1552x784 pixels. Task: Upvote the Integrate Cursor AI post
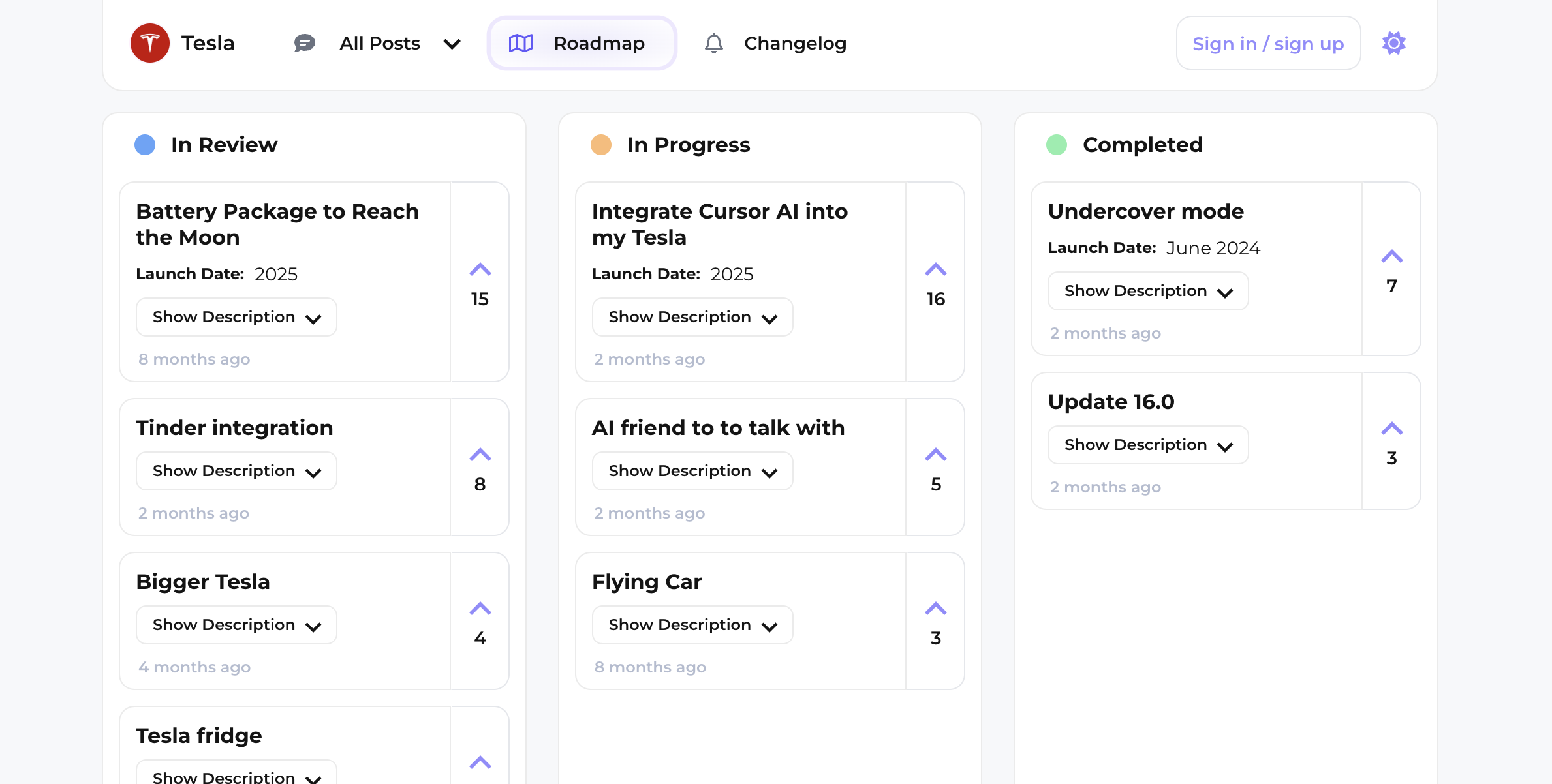pyautogui.click(x=936, y=269)
